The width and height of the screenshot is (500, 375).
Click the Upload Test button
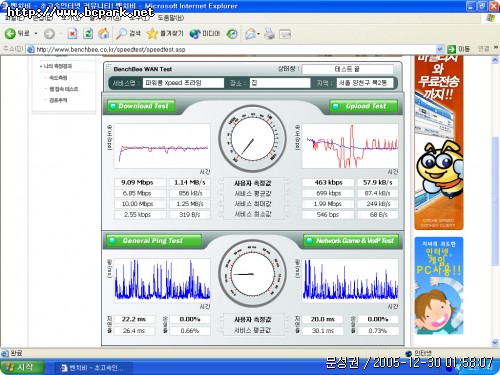tap(363, 106)
